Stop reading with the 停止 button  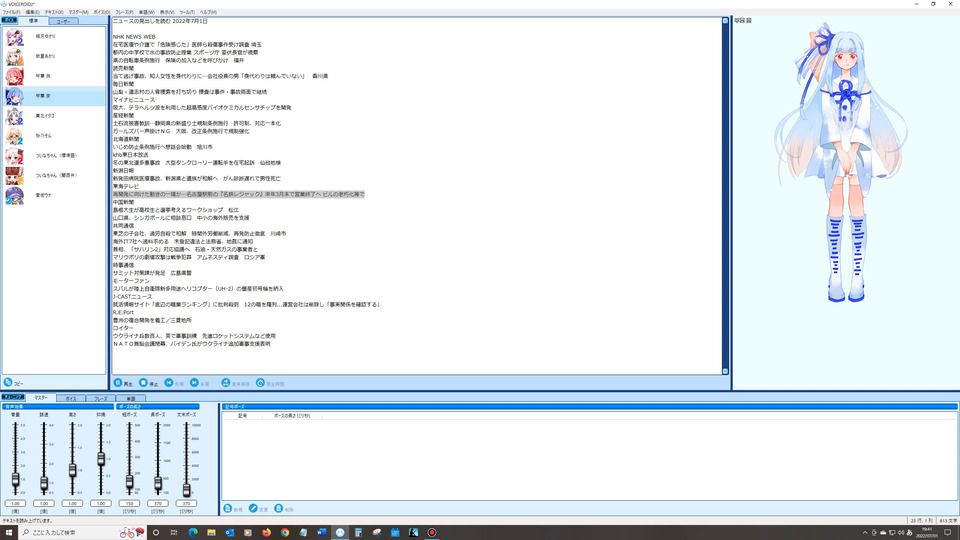coord(148,383)
